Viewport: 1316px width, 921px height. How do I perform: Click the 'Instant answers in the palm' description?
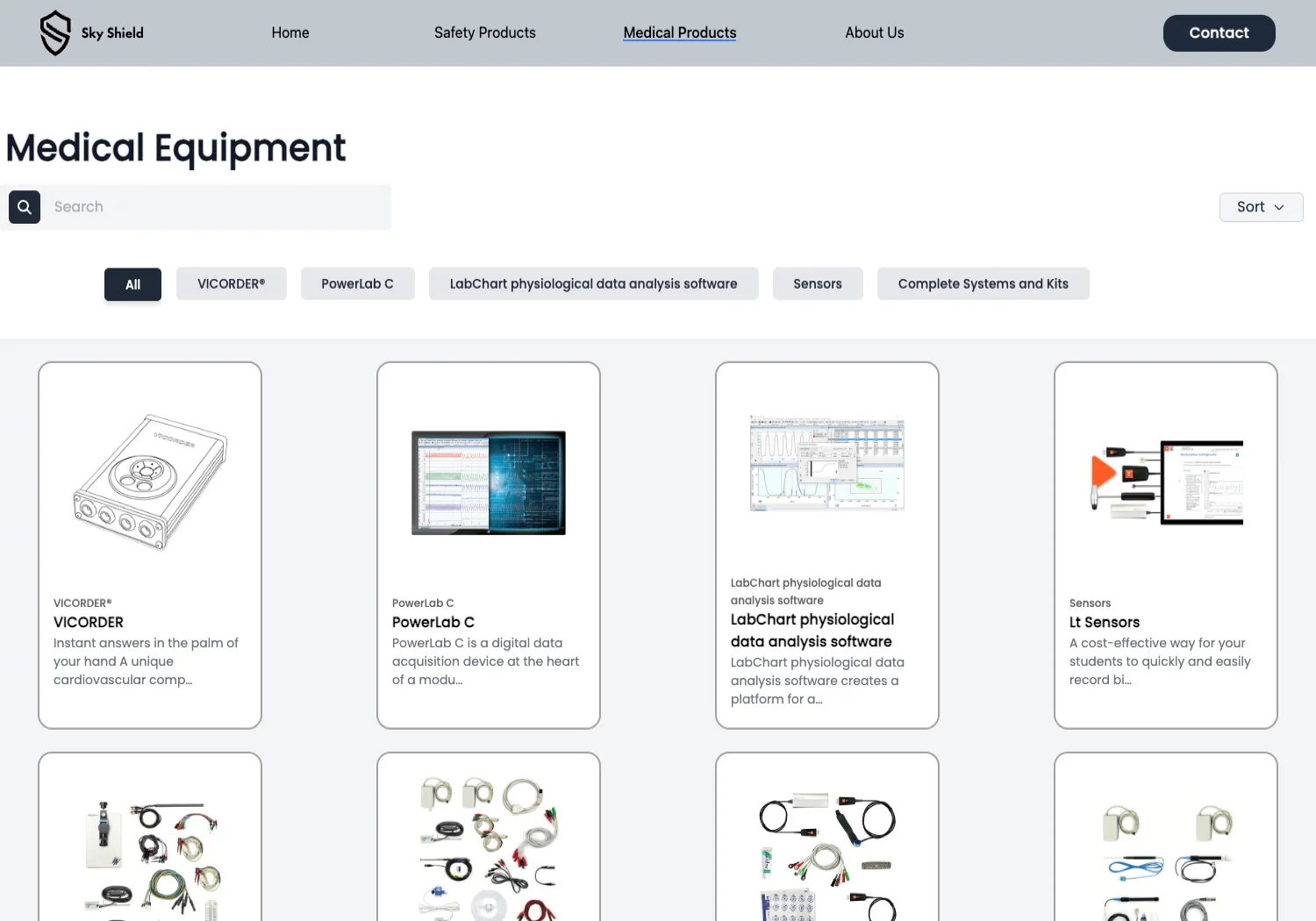tap(146, 661)
